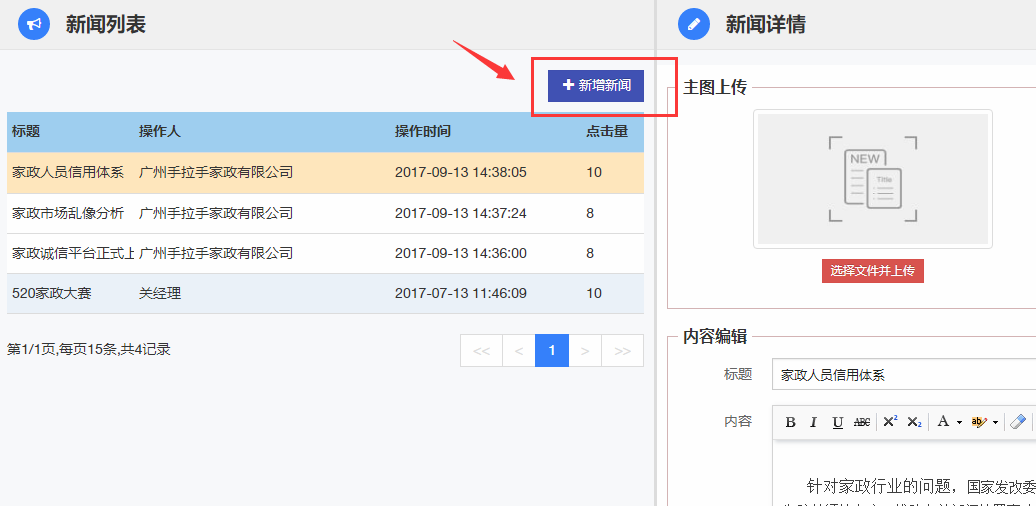This screenshot has height=506, width=1036.
Task: Toggle italic formatting in content editor
Action: pos(814,422)
